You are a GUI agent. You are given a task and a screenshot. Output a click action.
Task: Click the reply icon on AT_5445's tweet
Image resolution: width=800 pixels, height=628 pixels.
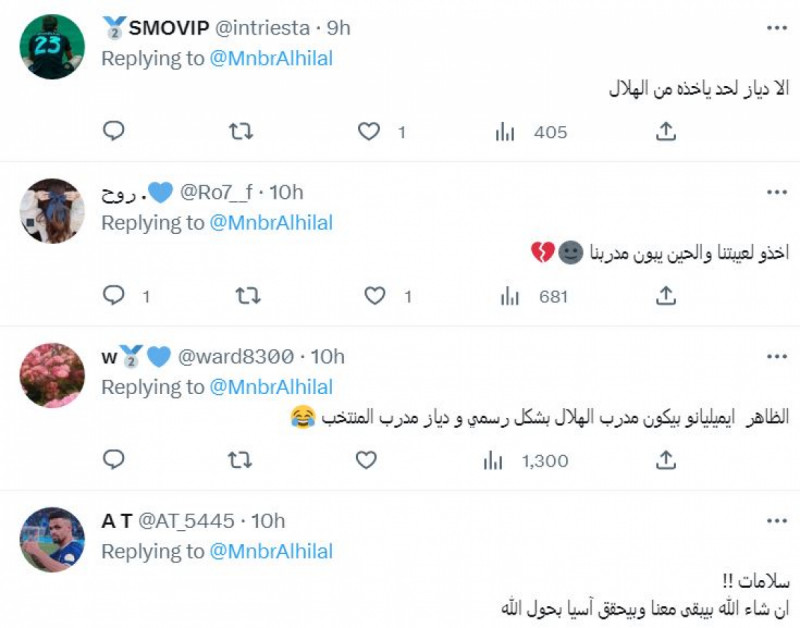click(114, 623)
